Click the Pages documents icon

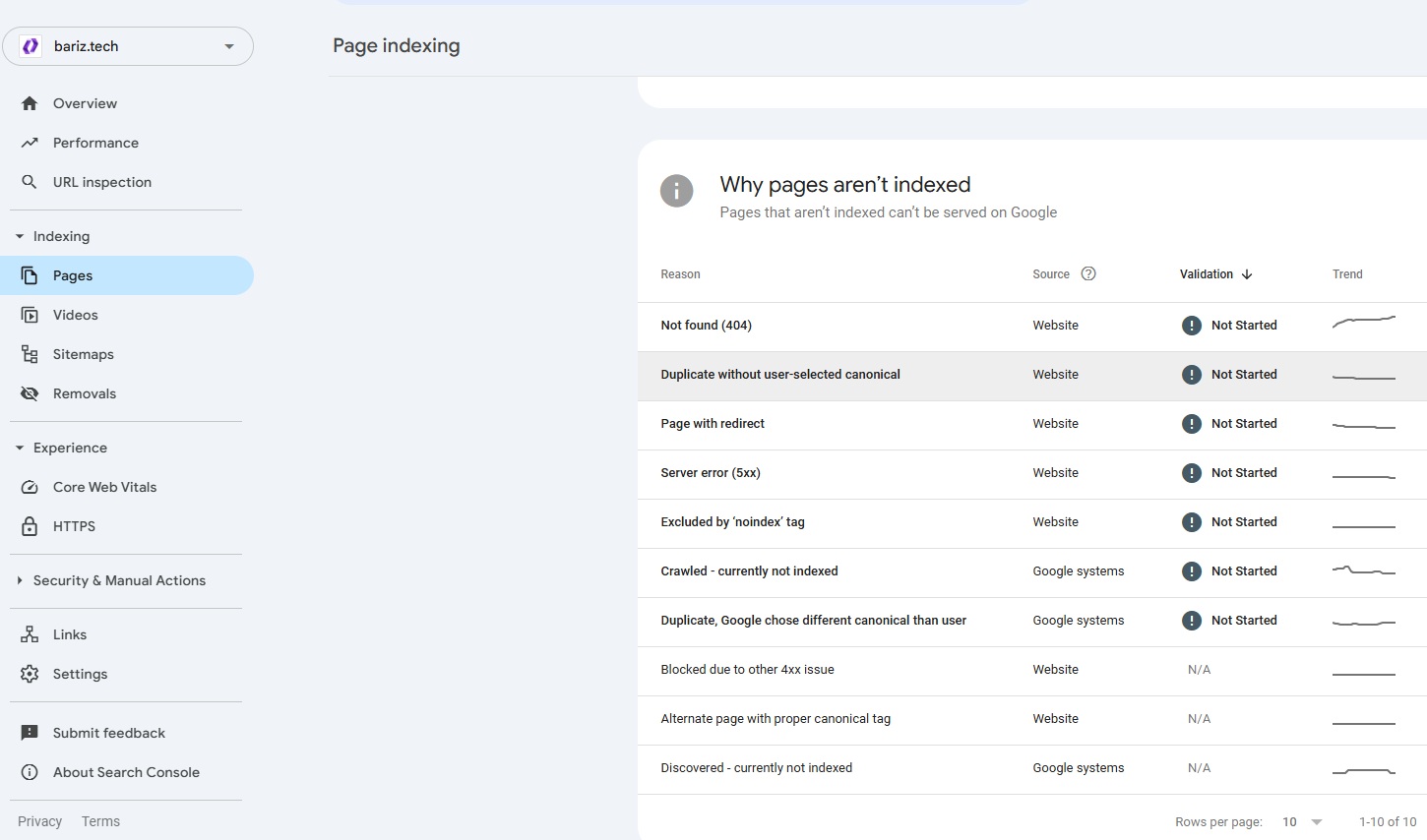coord(30,275)
